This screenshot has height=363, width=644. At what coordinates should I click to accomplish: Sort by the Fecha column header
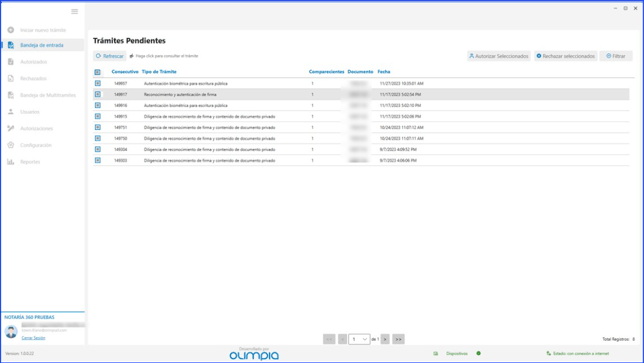(x=384, y=72)
